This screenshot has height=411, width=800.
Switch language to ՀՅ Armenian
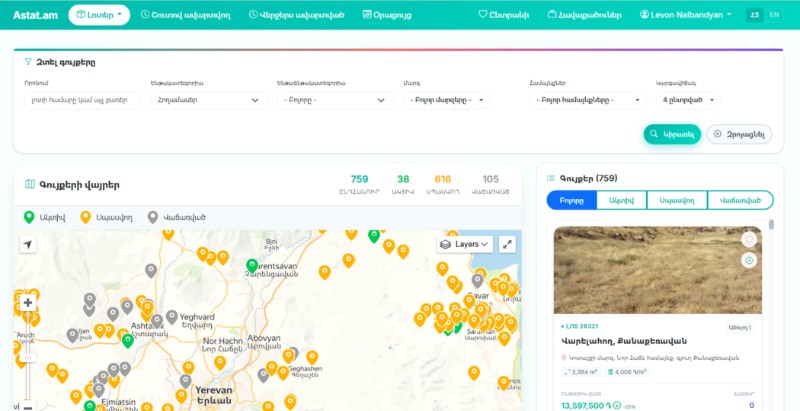tap(755, 15)
